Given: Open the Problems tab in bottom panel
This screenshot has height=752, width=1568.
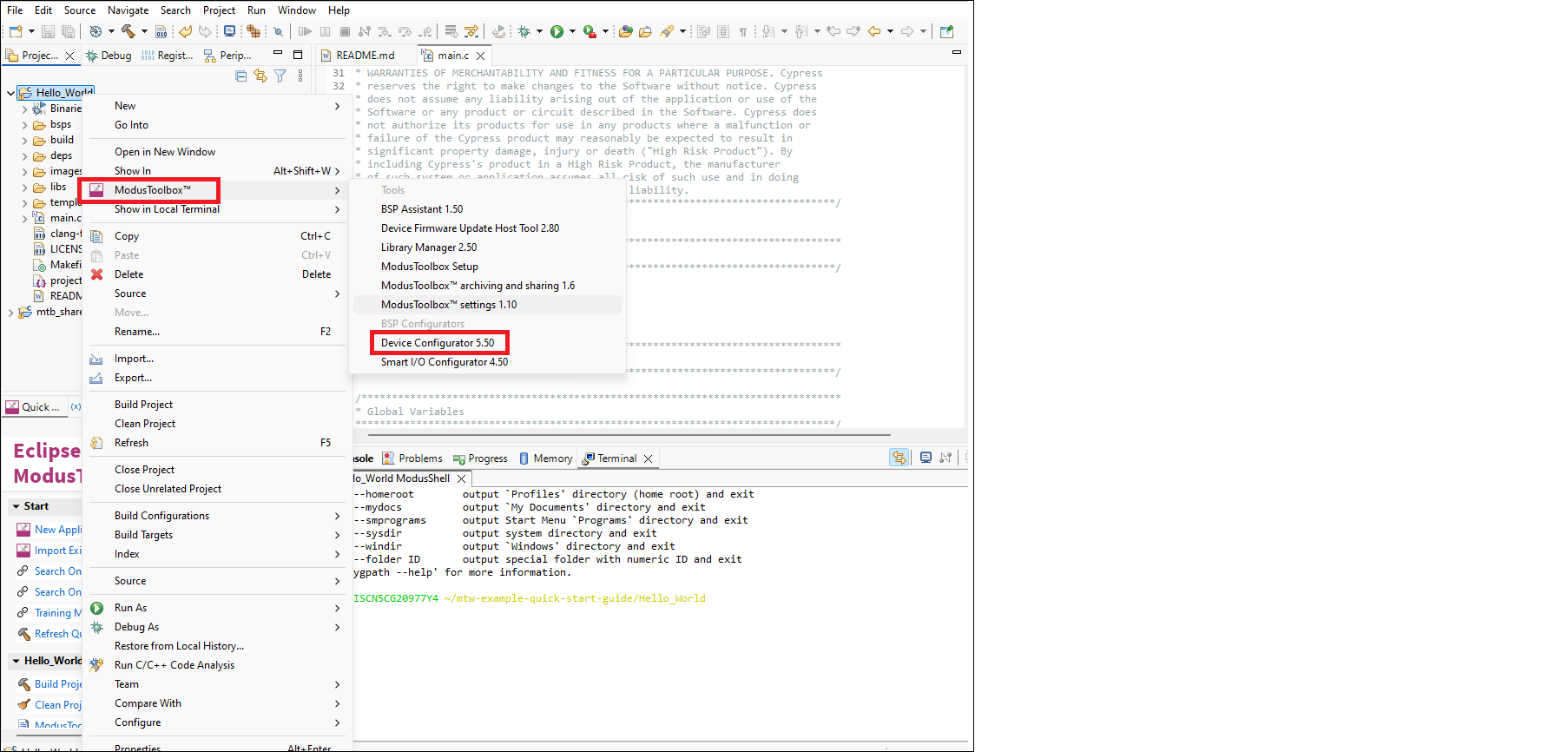Looking at the screenshot, I should coord(420,458).
